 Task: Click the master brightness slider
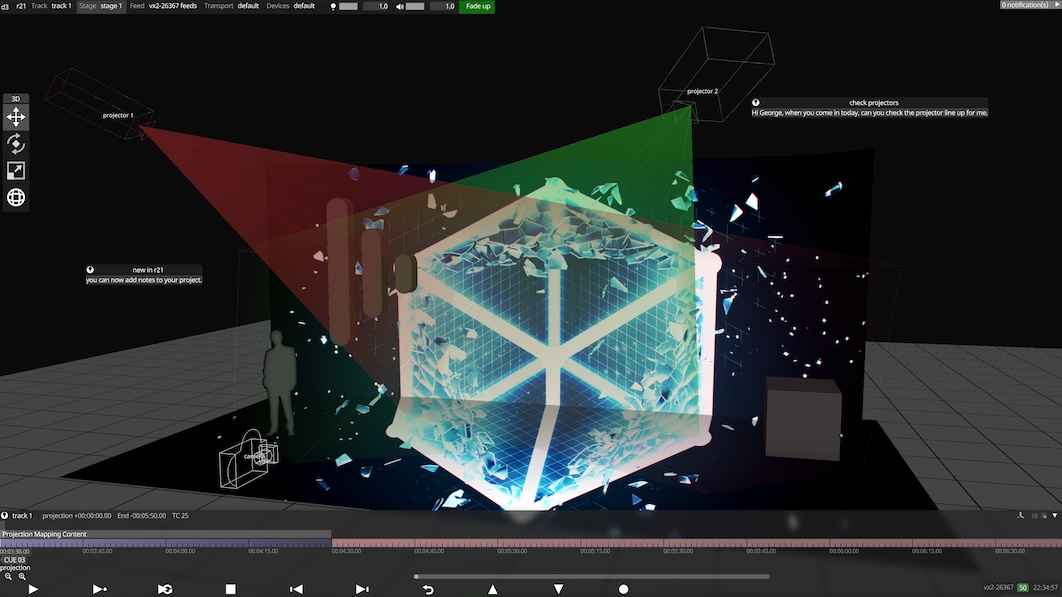pyautogui.click(x=348, y=6)
